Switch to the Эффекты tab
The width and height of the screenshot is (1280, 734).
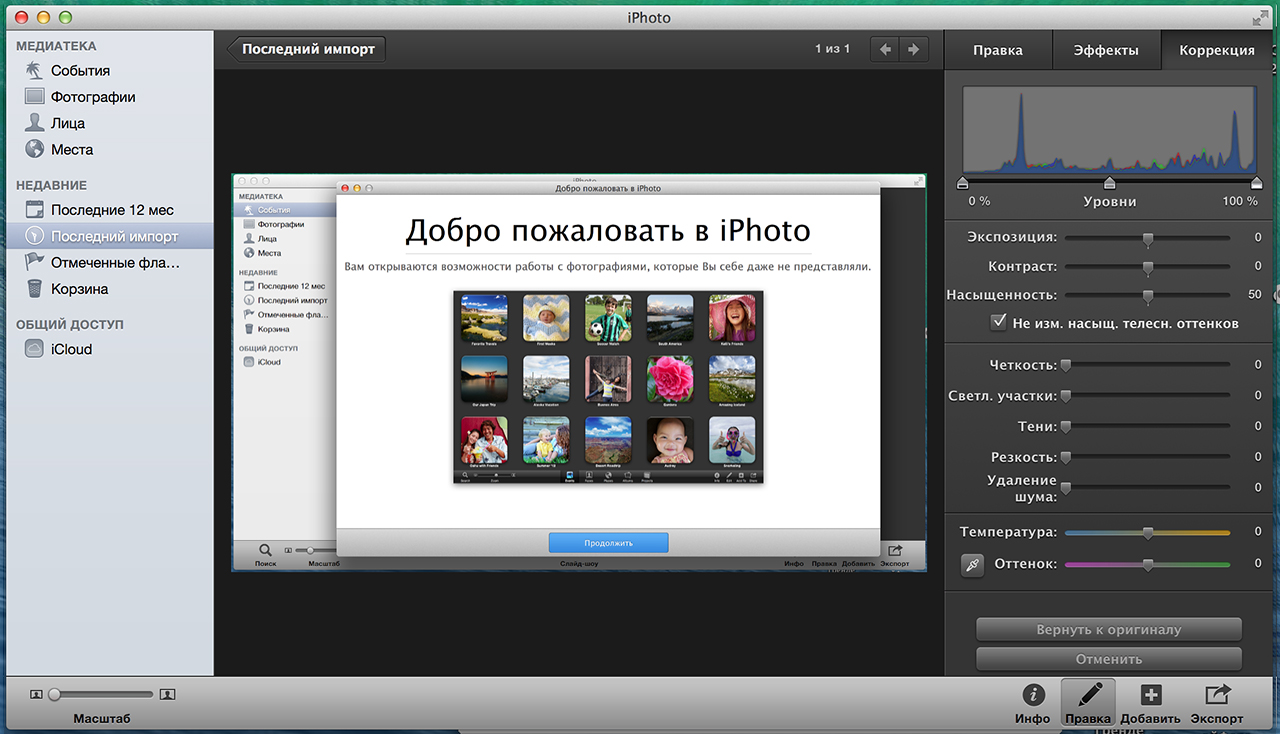(1106, 50)
